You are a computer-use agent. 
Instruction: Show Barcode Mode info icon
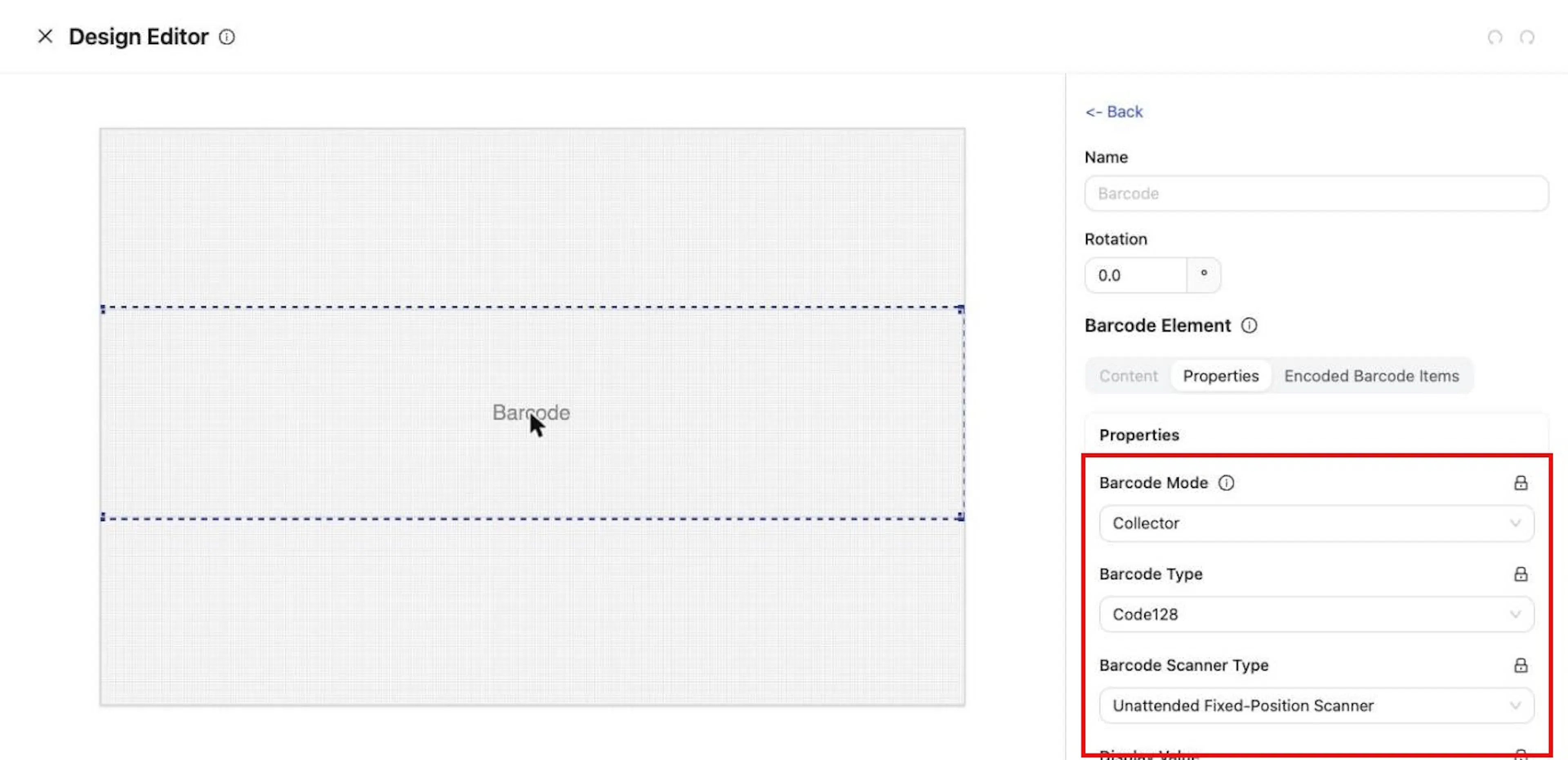pyautogui.click(x=1226, y=483)
